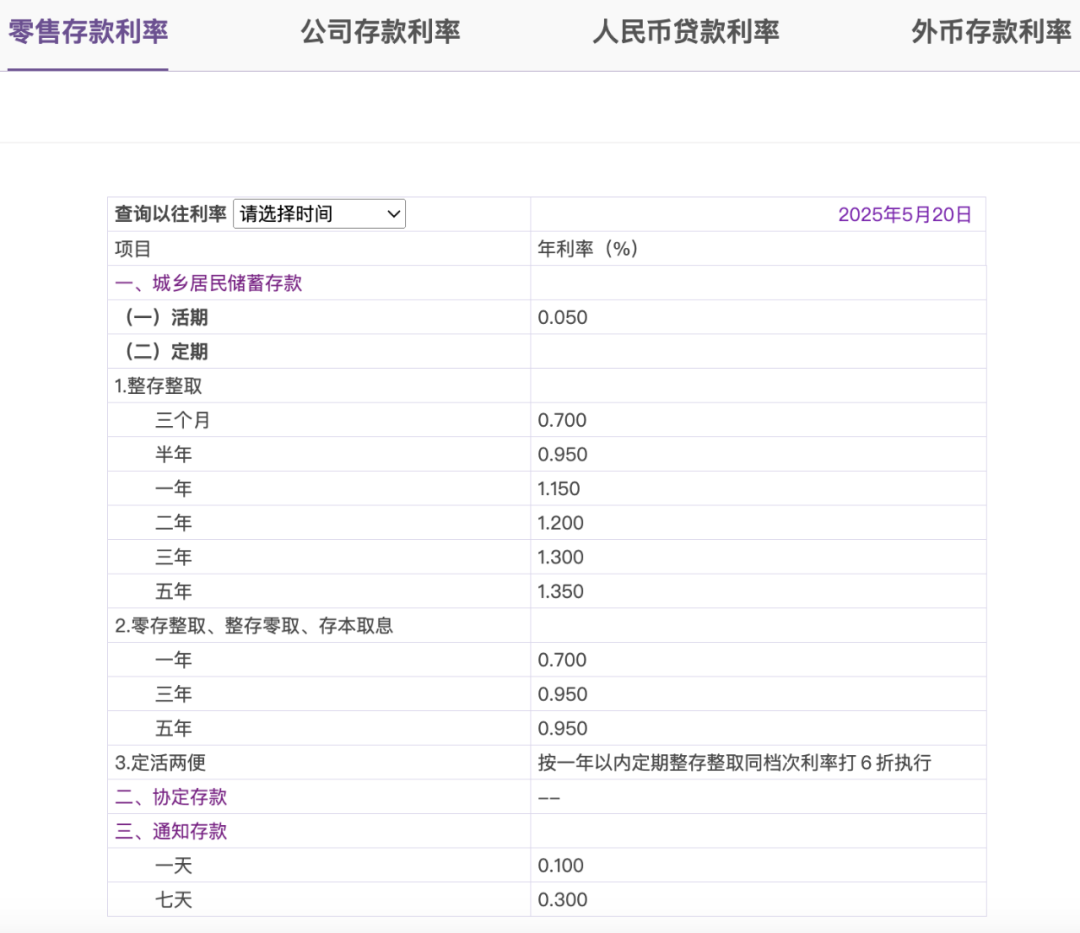Switch to 零售存款利率 tab

[88, 32]
